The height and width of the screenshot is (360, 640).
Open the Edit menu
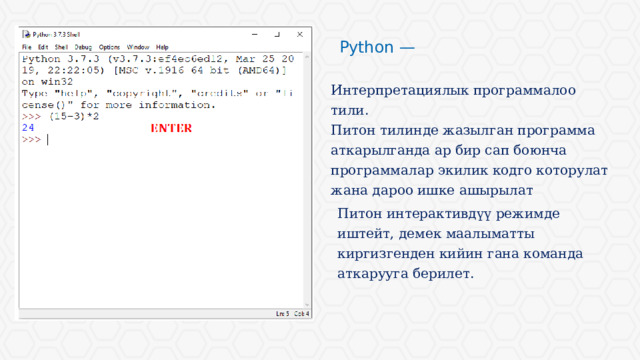tap(43, 47)
